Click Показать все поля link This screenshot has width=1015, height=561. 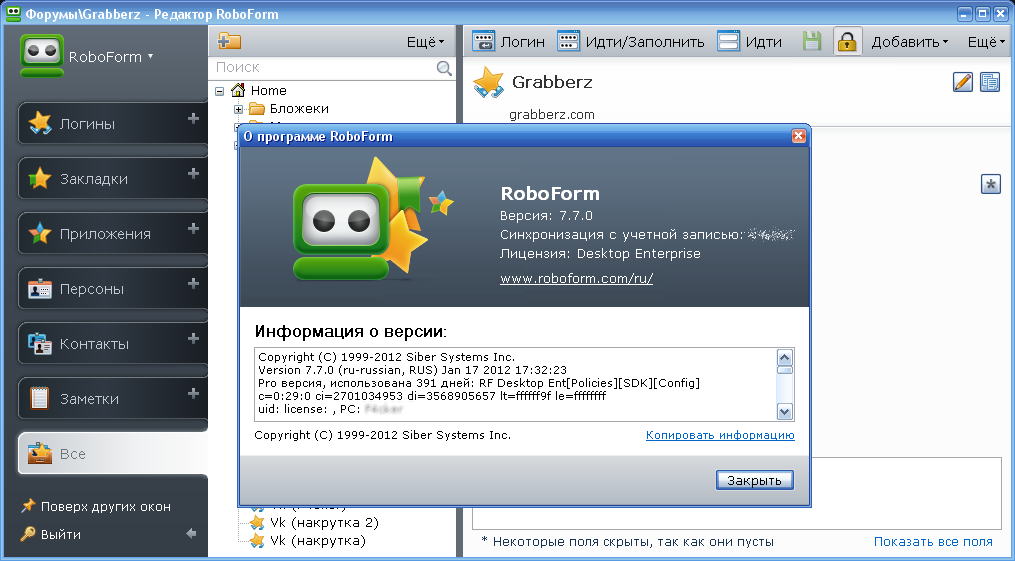tap(933, 542)
